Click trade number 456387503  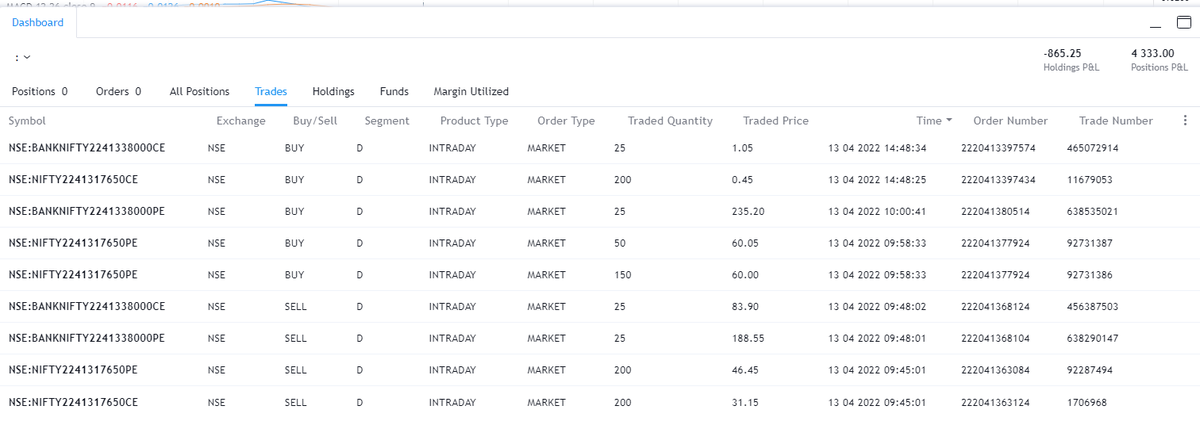(x=1093, y=306)
